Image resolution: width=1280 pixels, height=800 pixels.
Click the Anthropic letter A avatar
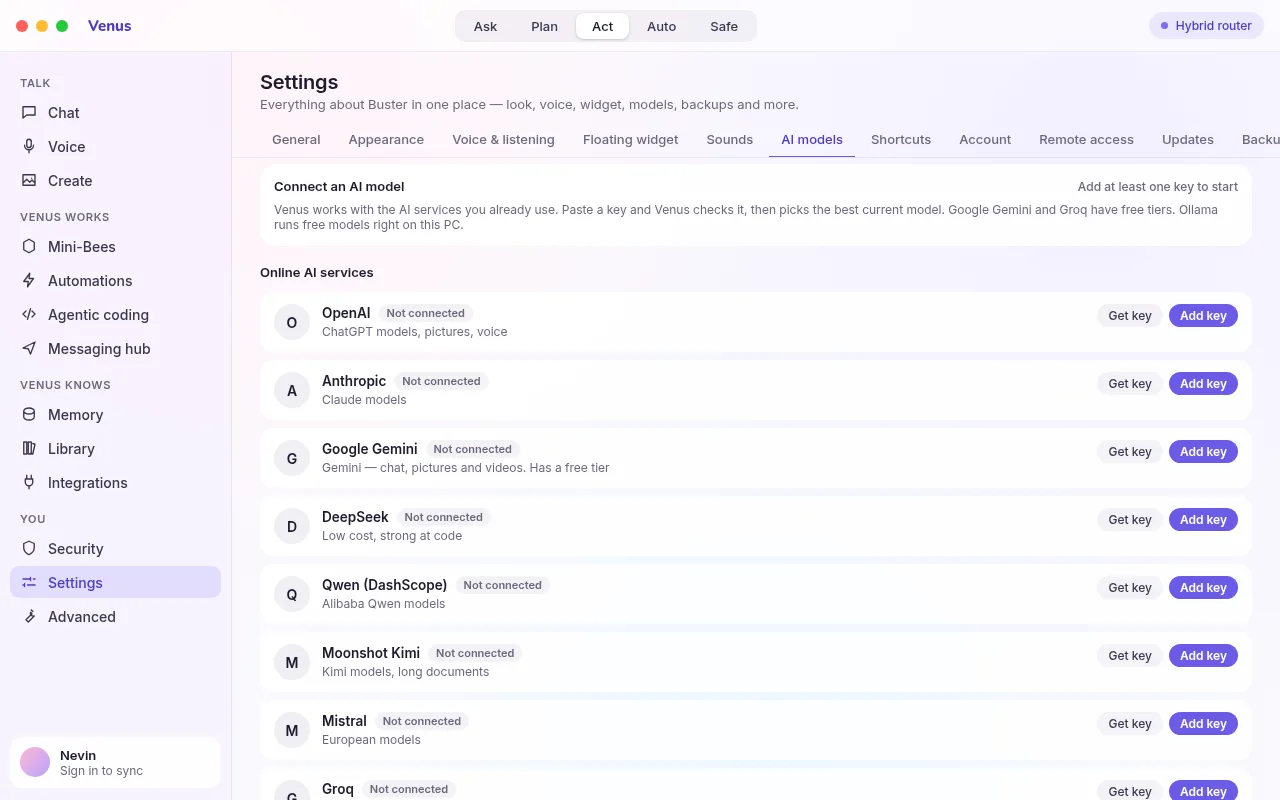pos(292,390)
